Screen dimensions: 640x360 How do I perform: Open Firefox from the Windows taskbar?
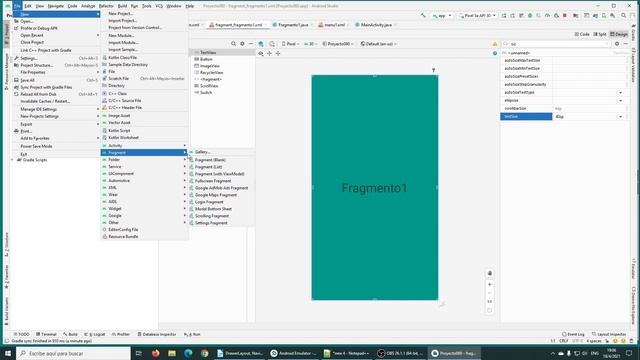(156, 353)
